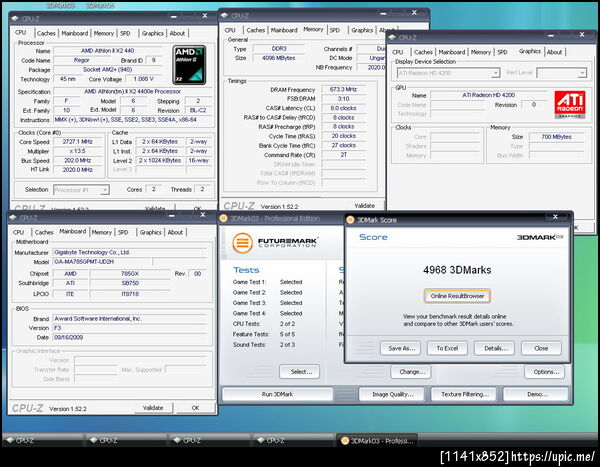Click OK in Mainboard window

click(196, 408)
